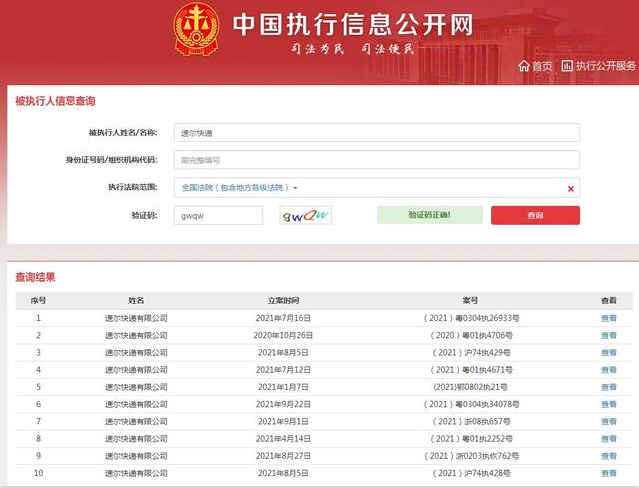Click the green 验证码正确 status box

(x=430, y=215)
